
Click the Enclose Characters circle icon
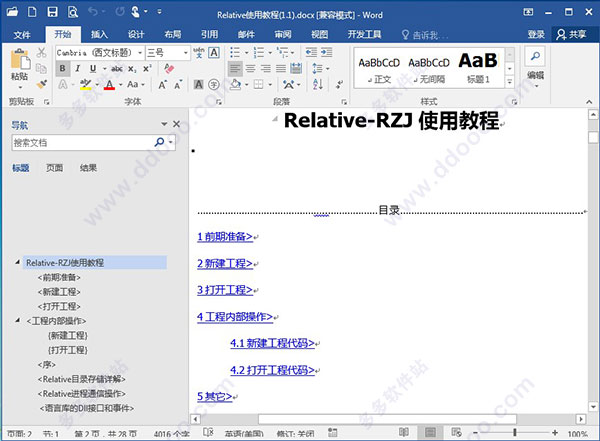[214, 85]
